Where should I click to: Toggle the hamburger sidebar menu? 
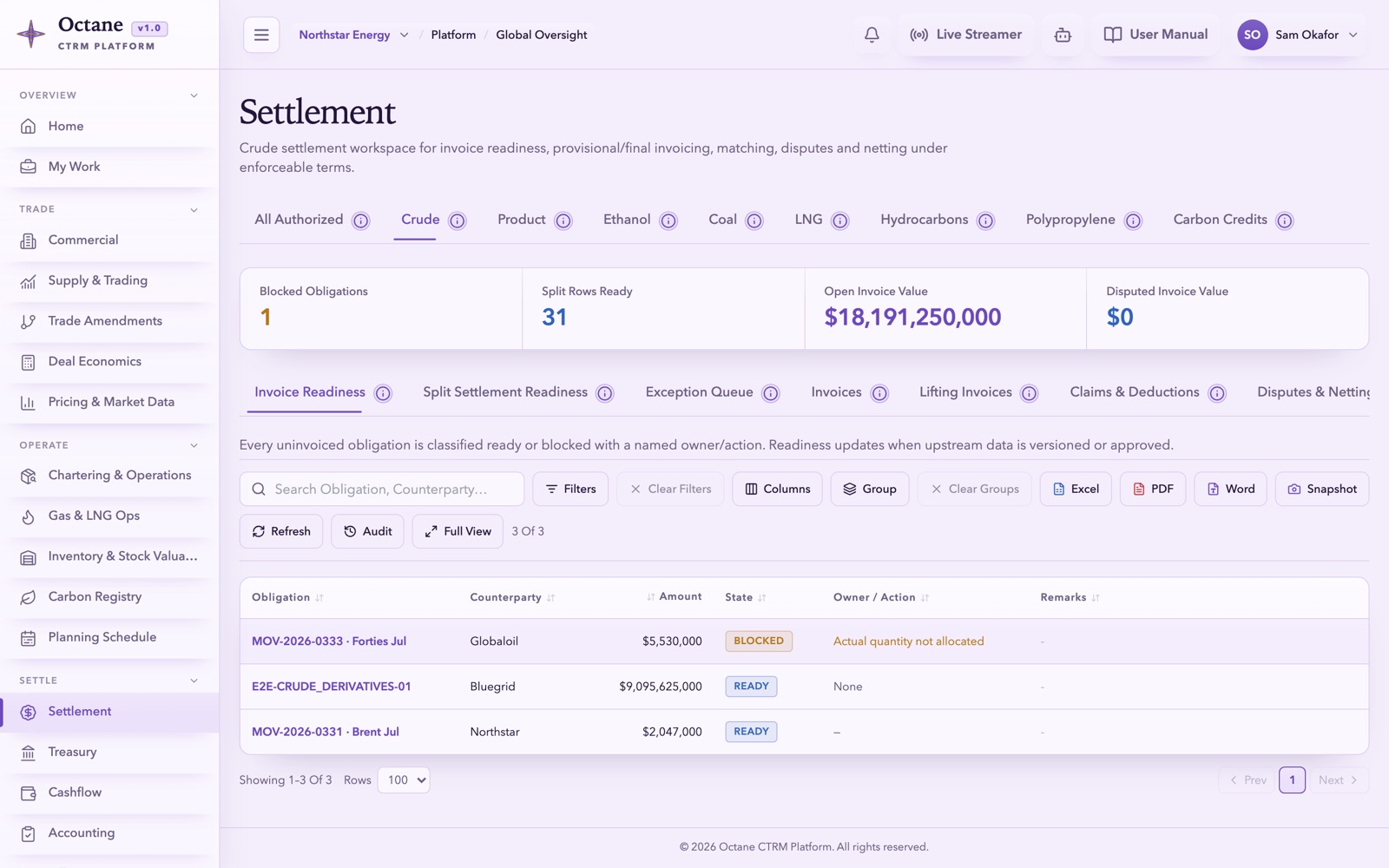coord(261,35)
